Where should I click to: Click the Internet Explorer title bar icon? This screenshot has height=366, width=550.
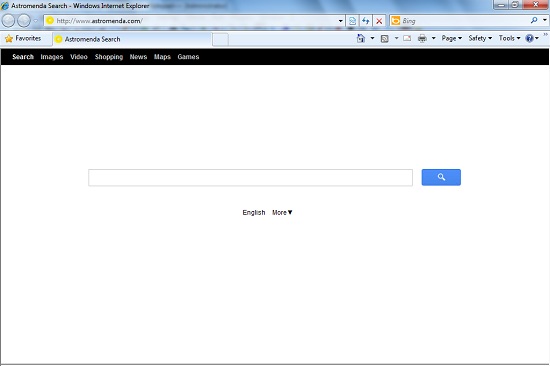point(5,6)
